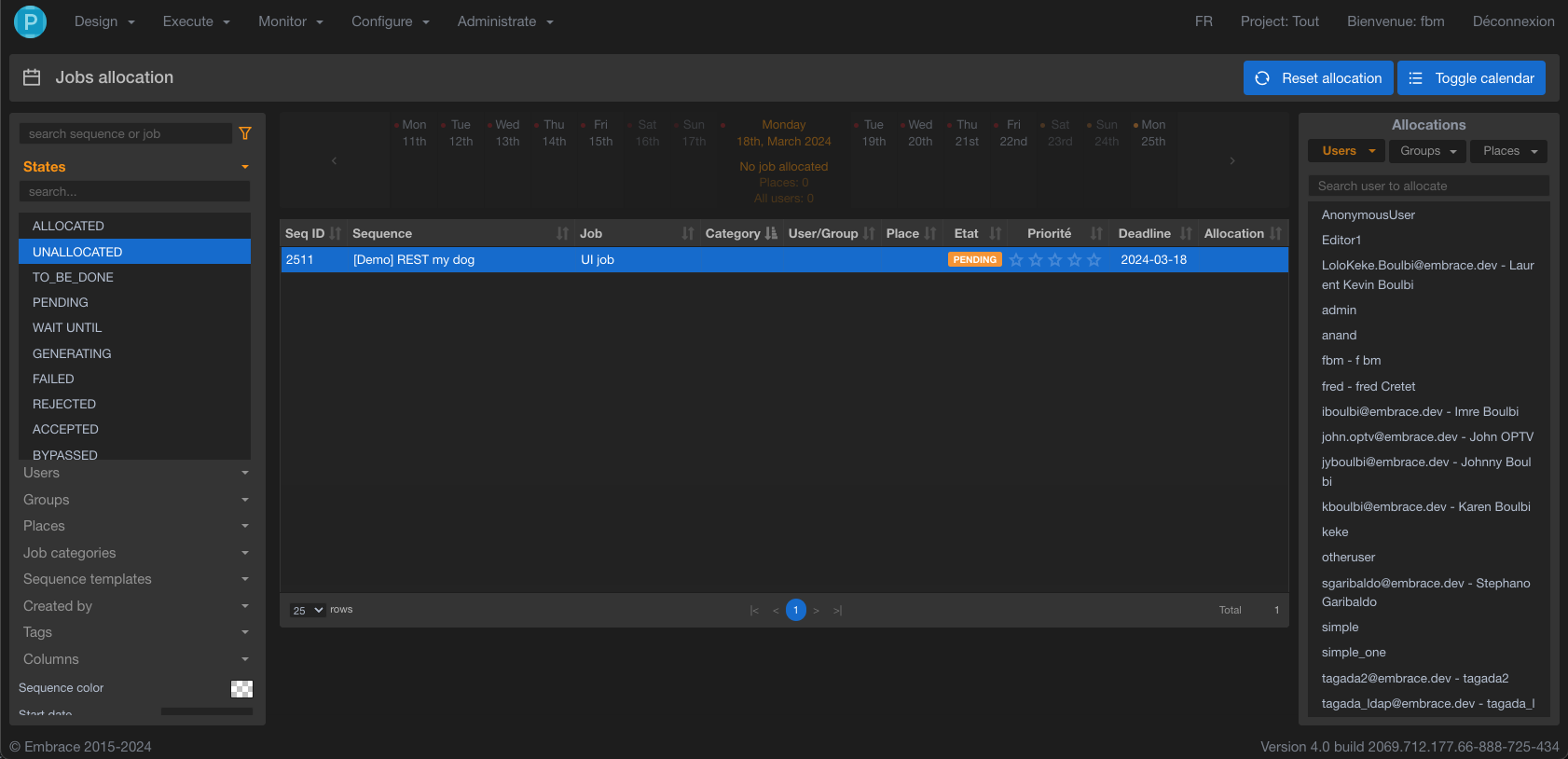Set fifth priority star for job 2511

coord(1094,260)
